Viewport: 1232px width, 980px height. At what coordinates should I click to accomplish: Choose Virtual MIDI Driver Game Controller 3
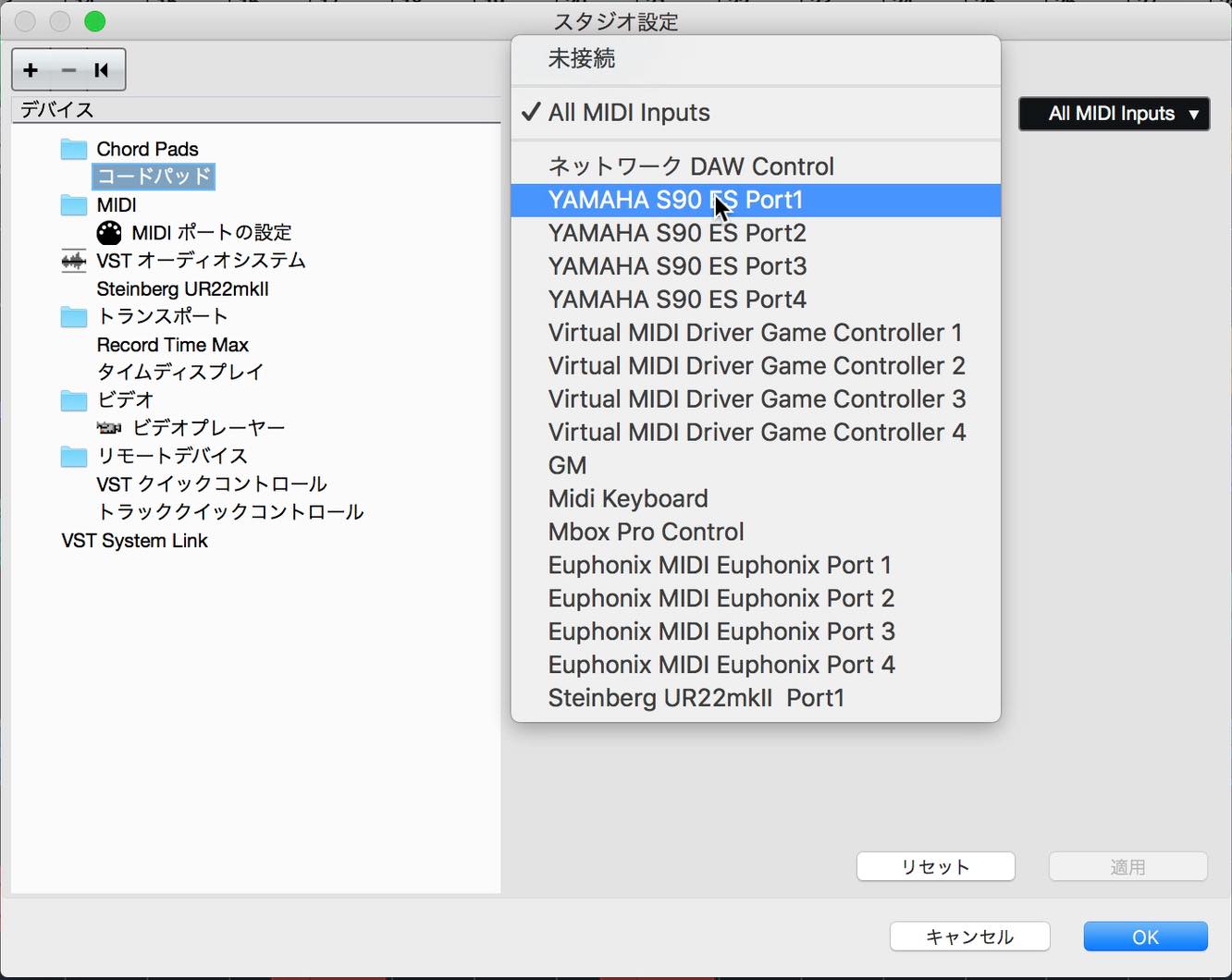click(756, 399)
